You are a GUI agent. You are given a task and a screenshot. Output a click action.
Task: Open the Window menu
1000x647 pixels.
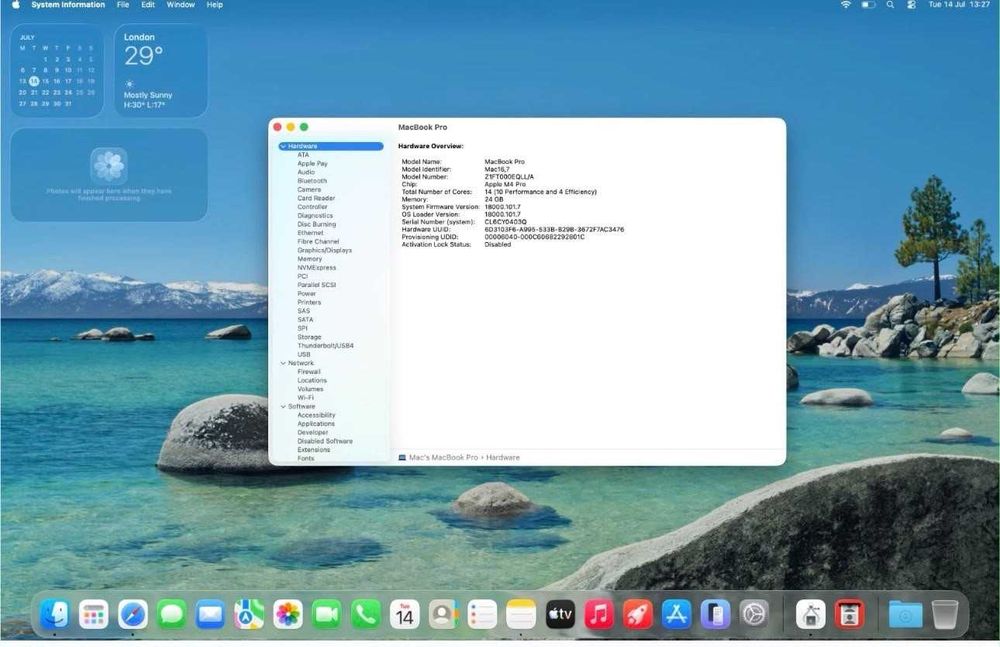pyautogui.click(x=180, y=4)
